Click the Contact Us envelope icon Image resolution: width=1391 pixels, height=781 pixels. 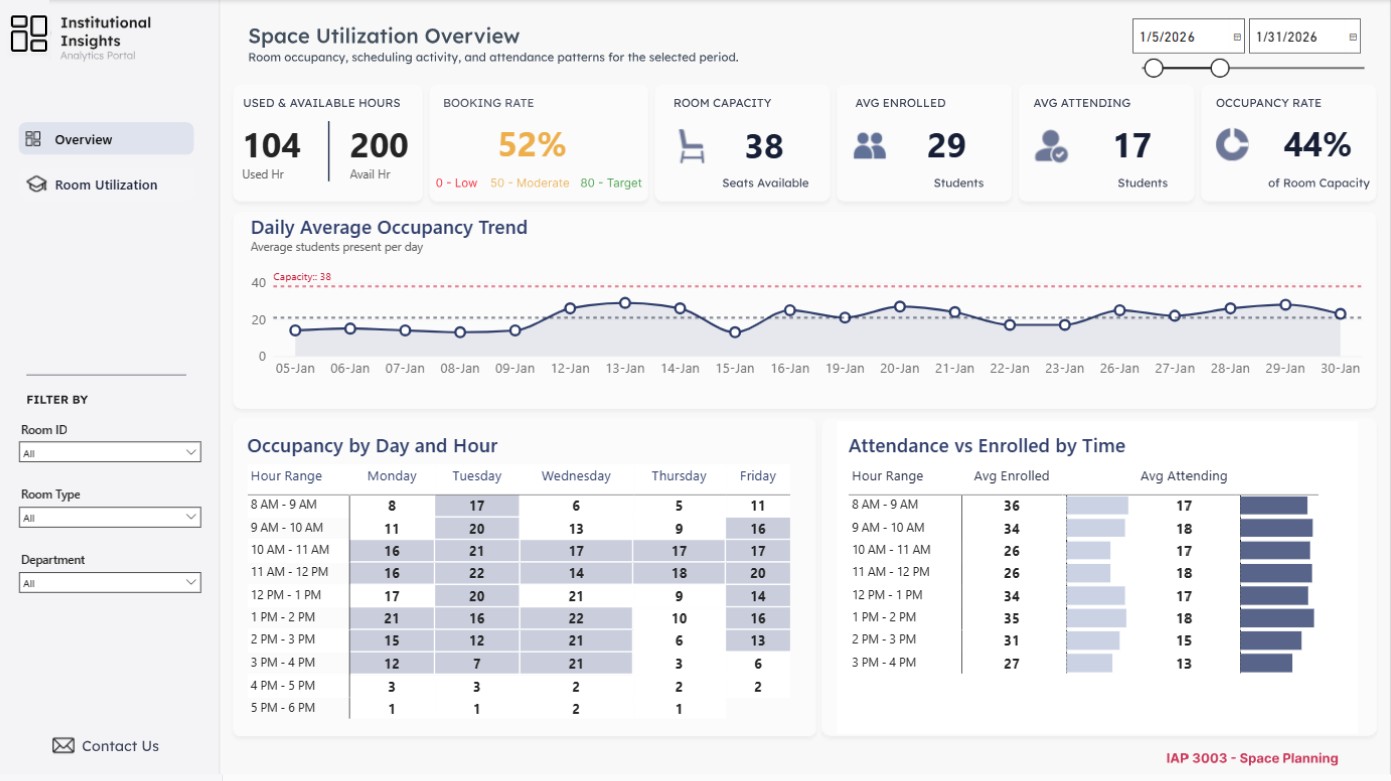[x=63, y=746]
